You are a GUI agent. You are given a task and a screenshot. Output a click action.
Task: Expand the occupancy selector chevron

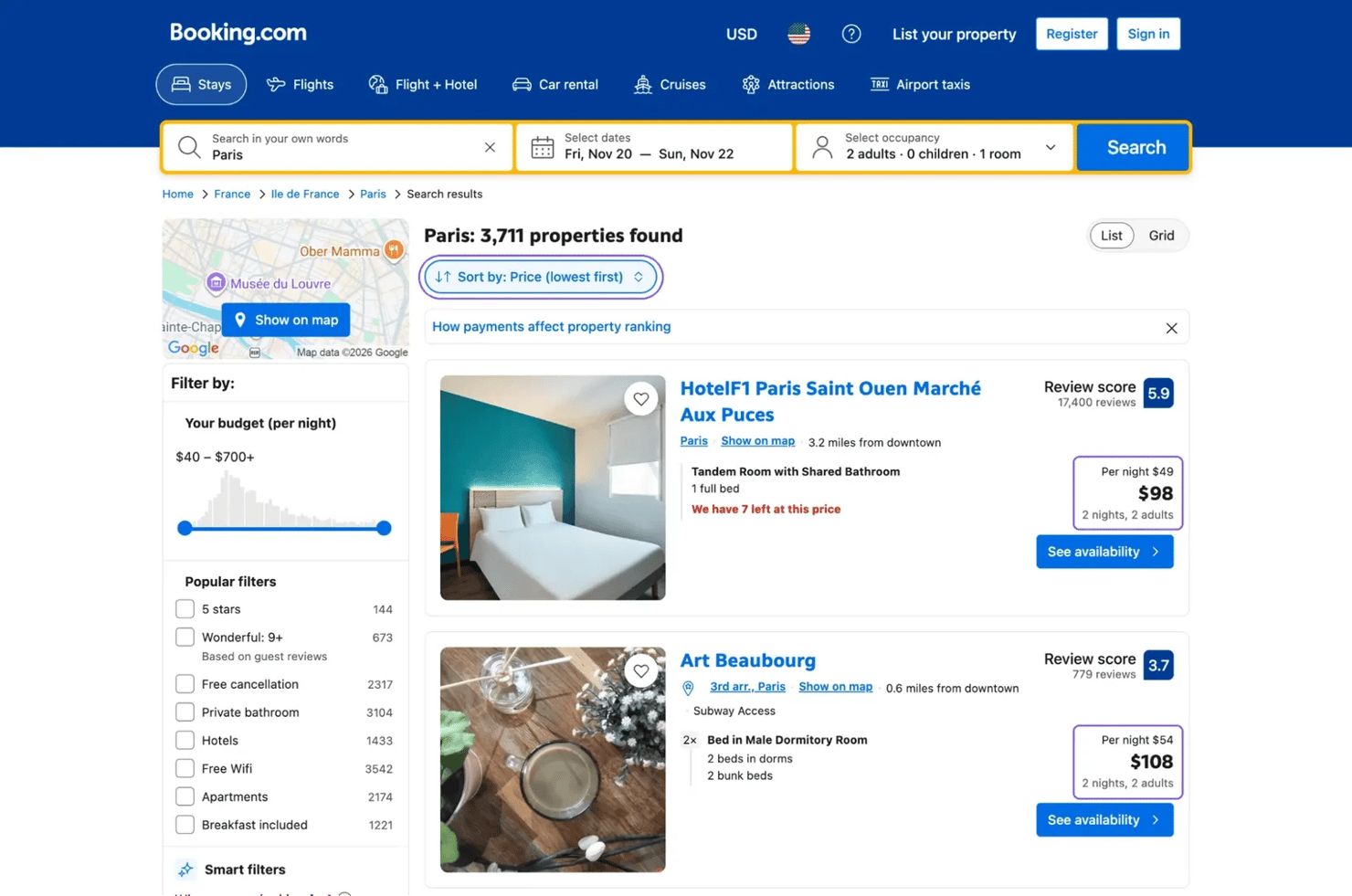(x=1051, y=147)
